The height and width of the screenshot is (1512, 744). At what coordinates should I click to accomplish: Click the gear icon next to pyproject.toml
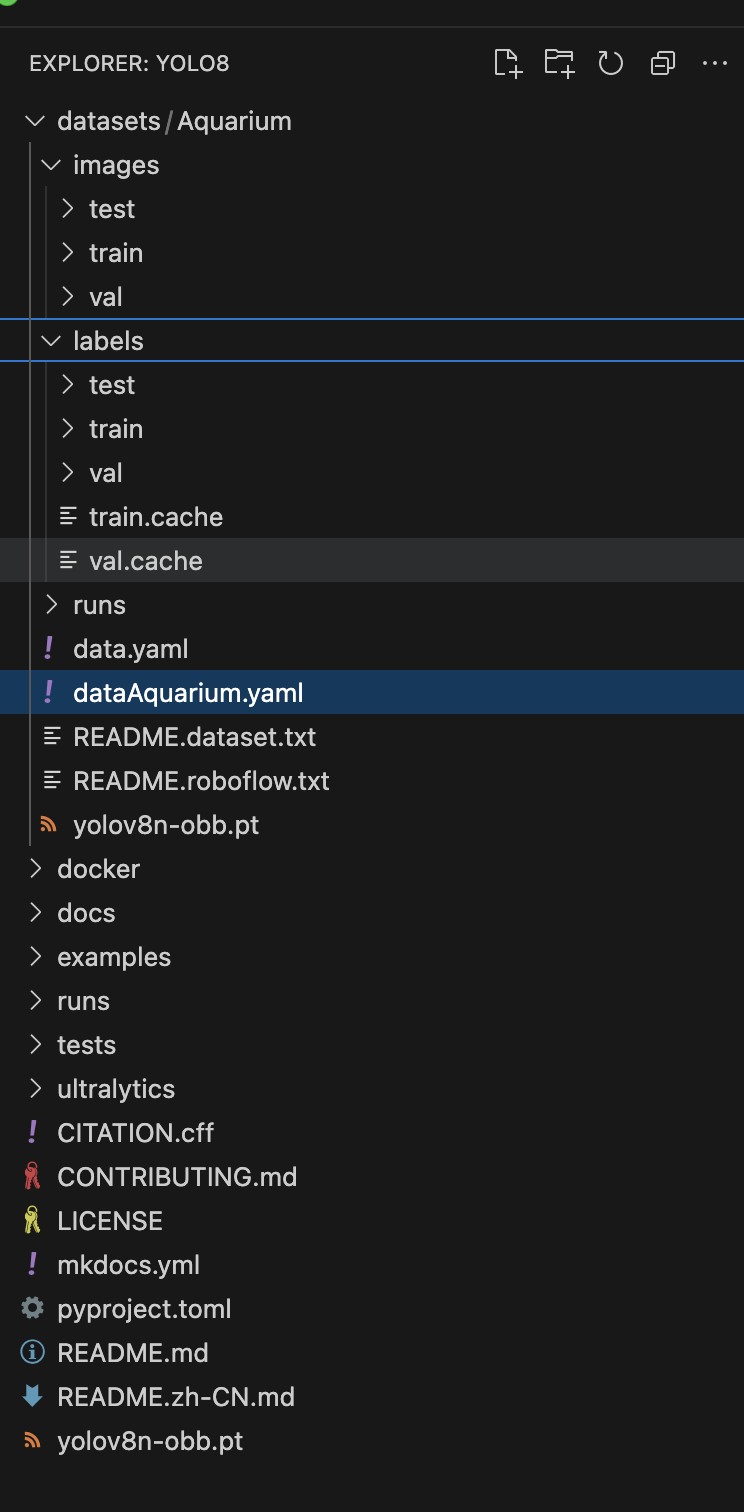click(x=33, y=1309)
